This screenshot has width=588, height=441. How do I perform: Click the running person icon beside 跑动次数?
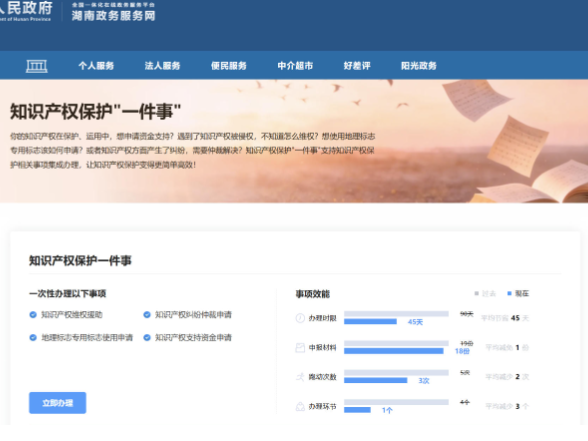300,377
